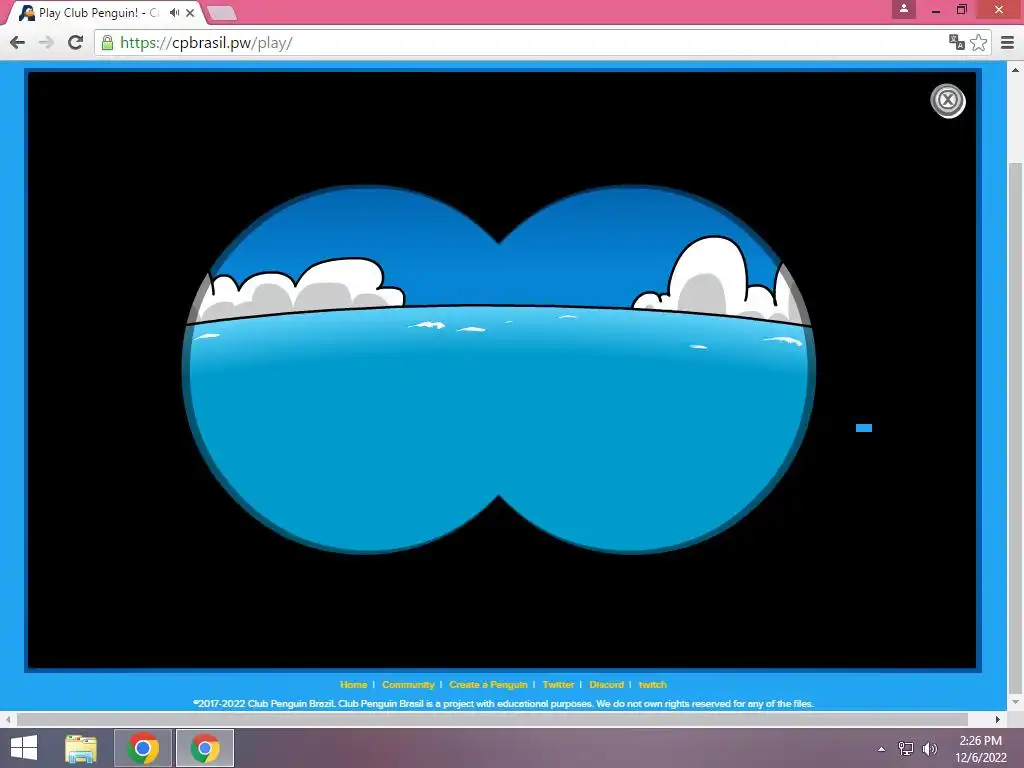The width and height of the screenshot is (1024, 768).
Task: Open the Create a Penguin link
Action: (488, 684)
